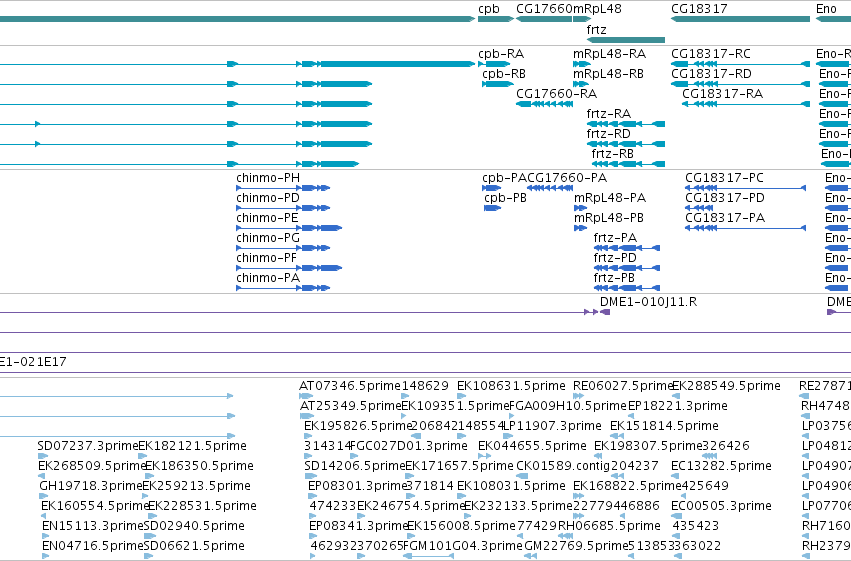Select the cpb-PB coding feature
Viewport: 851px width, 561px height.
(492, 208)
